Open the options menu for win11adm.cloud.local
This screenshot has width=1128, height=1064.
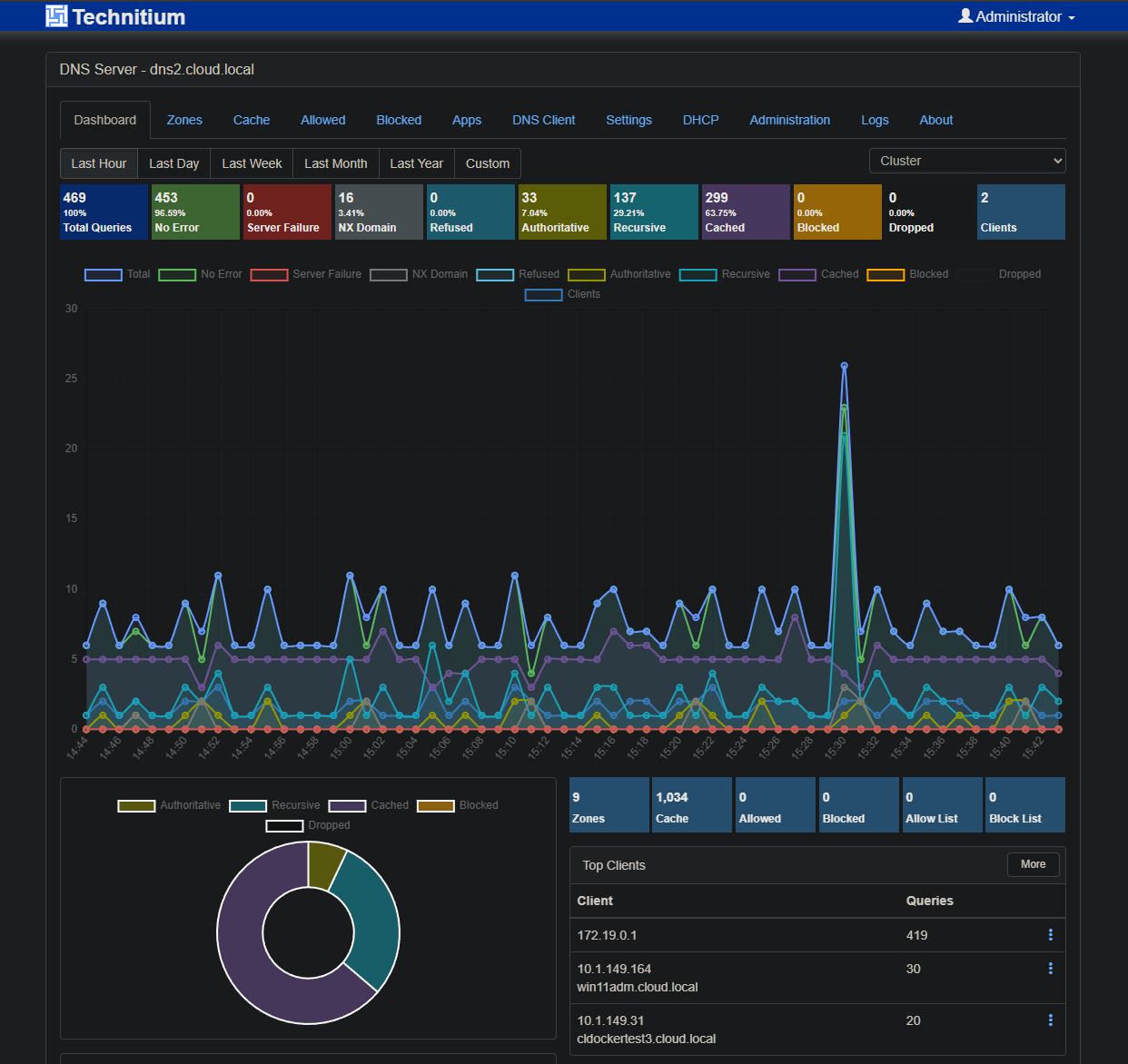click(1051, 969)
